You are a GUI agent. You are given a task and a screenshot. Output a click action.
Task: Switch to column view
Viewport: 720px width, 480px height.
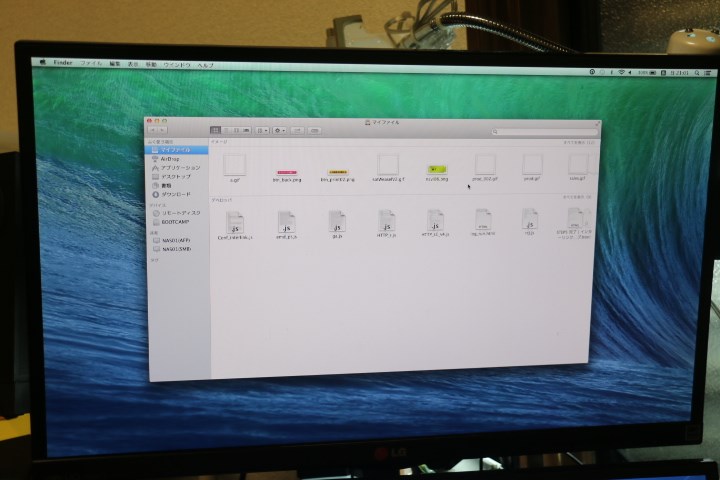click(236, 130)
